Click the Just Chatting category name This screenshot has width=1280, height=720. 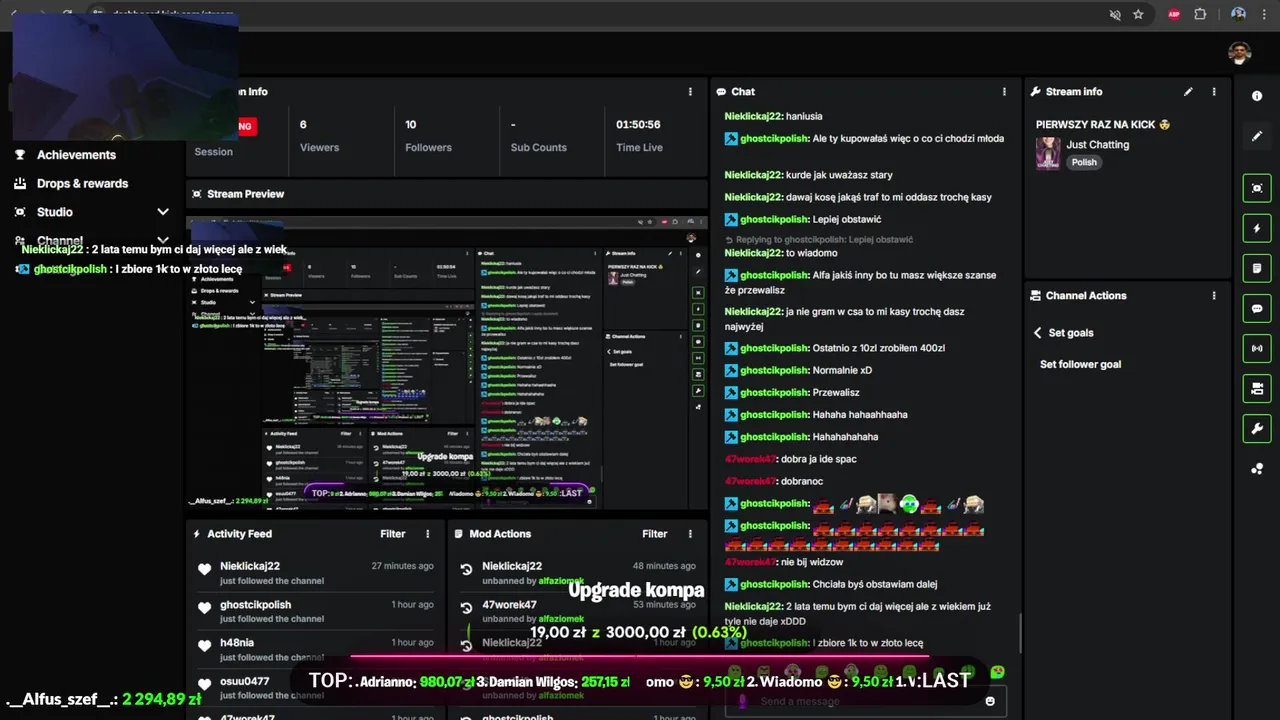tap(1097, 145)
